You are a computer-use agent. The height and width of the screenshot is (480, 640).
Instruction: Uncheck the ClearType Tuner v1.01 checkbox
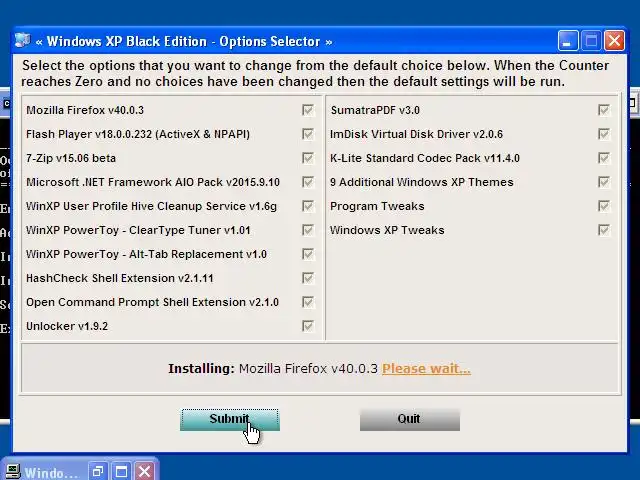coord(308,230)
